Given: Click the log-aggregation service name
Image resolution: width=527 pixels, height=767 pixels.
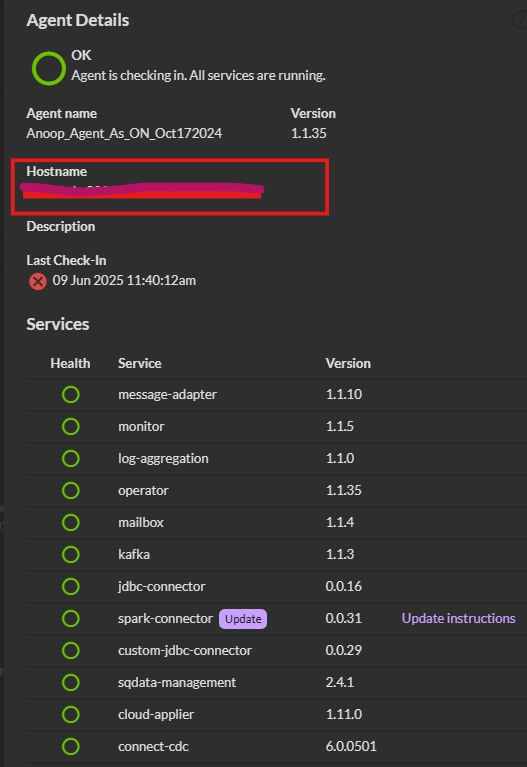Looking at the screenshot, I should pyautogui.click(x=163, y=459).
